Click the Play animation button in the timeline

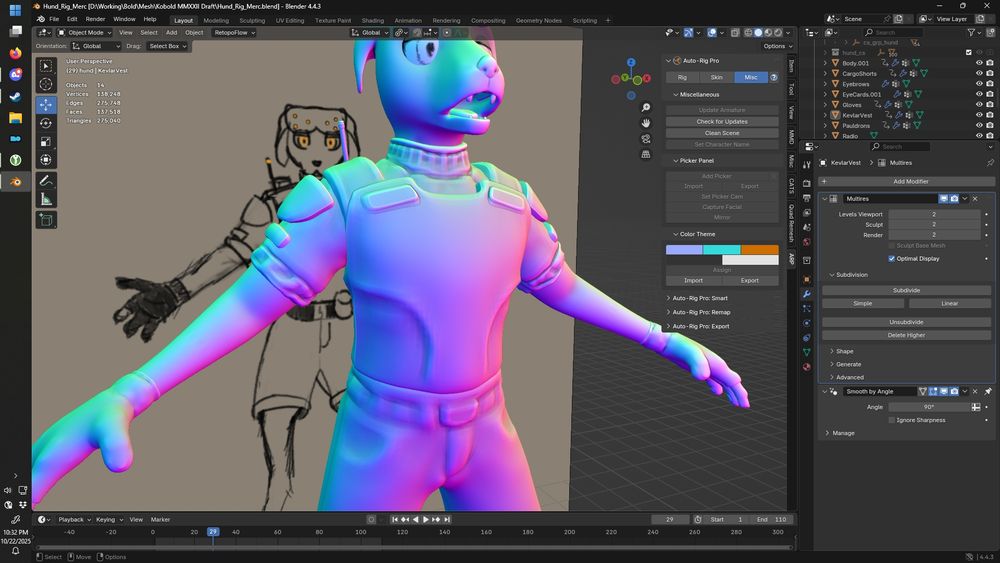pyautogui.click(x=426, y=519)
